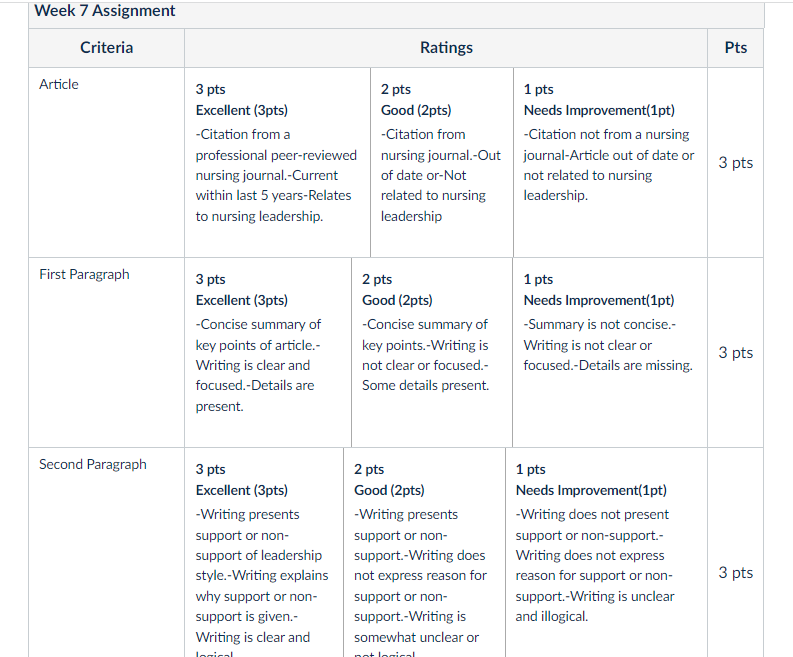Click the Article row 3 pts total
The image size is (793, 657).
[x=735, y=163]
